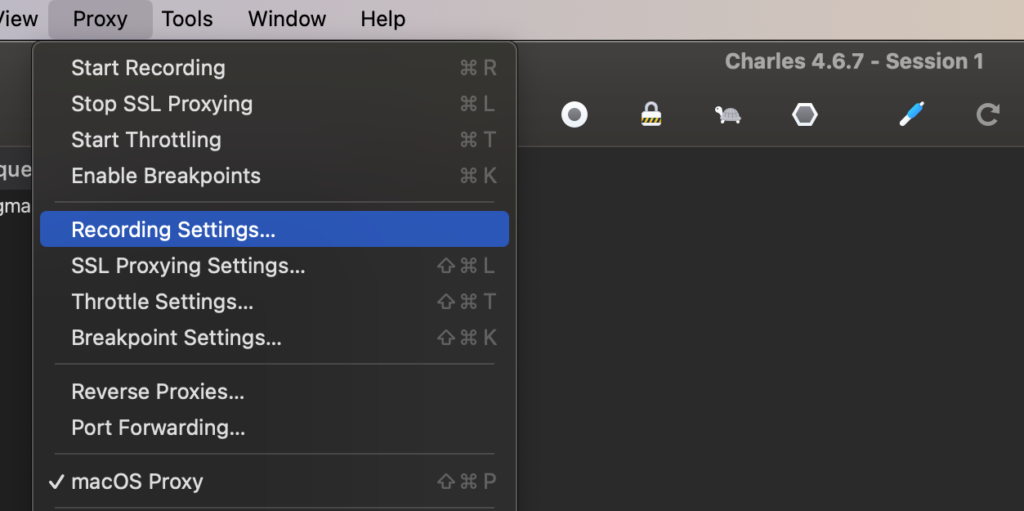This screenshot has width=1024, height=511.
Task: Open the Tools menu in menu bar
Action: [x=187, y=19]
